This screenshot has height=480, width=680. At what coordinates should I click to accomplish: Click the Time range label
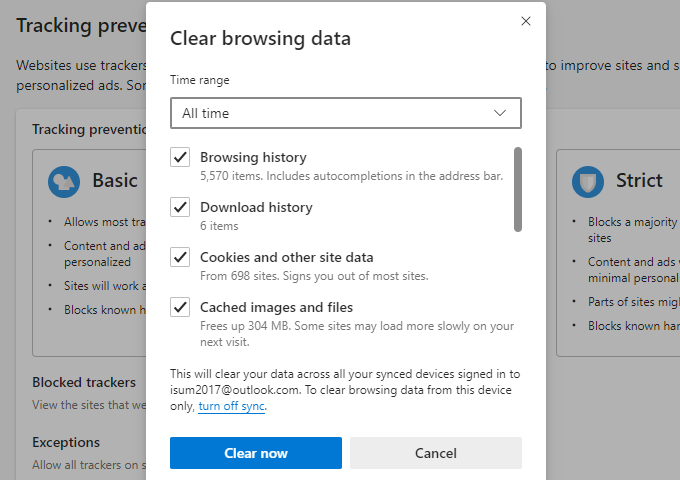(x=199, y=80)
